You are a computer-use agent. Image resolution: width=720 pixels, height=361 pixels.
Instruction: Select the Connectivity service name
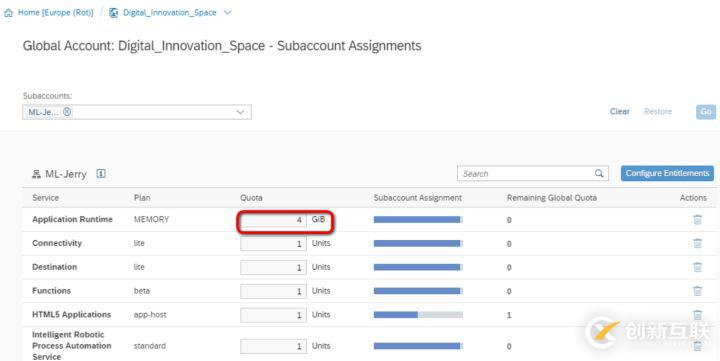point(57,243)
